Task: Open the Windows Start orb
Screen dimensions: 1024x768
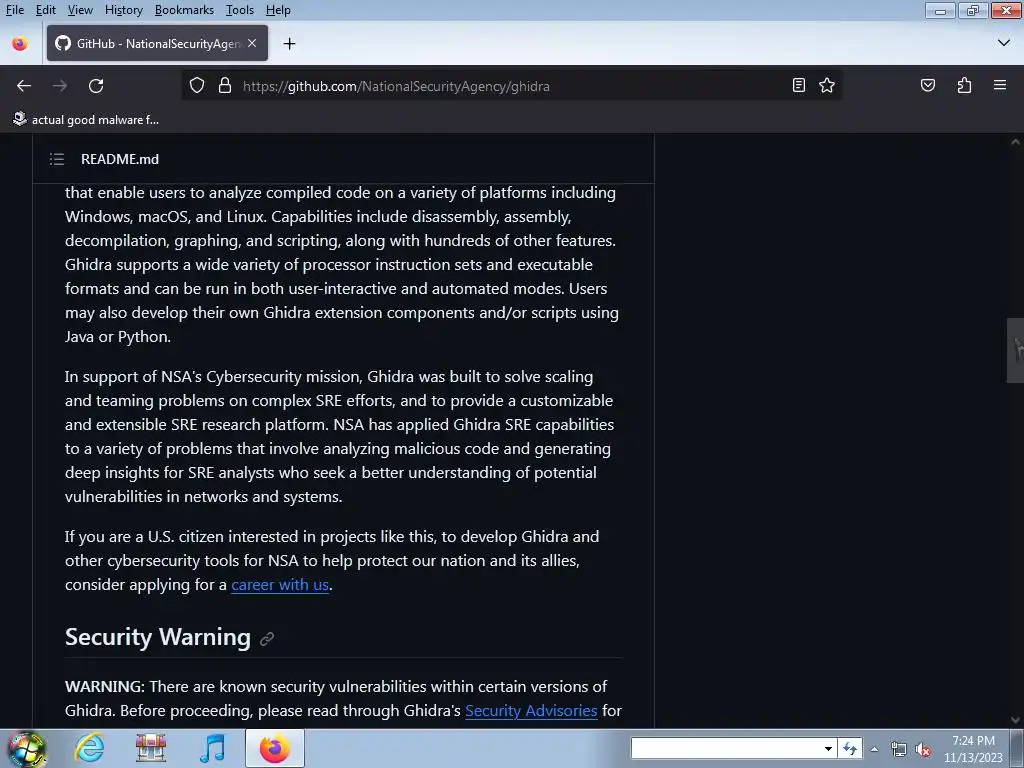Action: 27,748
